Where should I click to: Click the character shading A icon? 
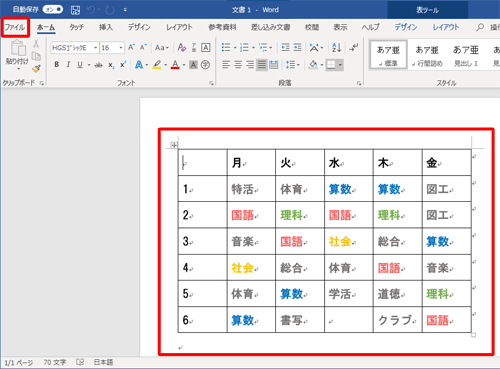pyautogui.click(x=193, y=65)
